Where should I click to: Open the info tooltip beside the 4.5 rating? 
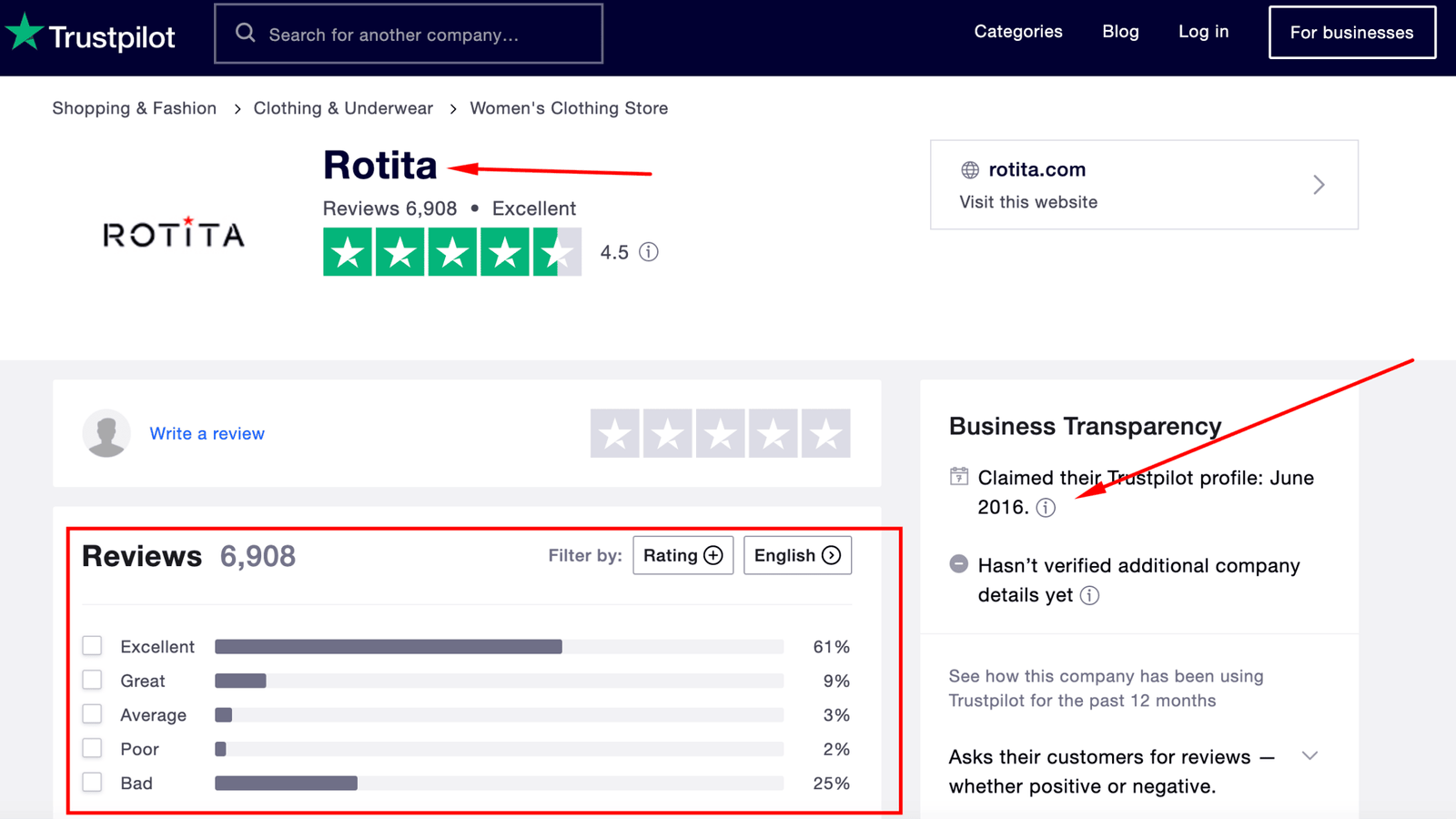(x=650, y=252)
